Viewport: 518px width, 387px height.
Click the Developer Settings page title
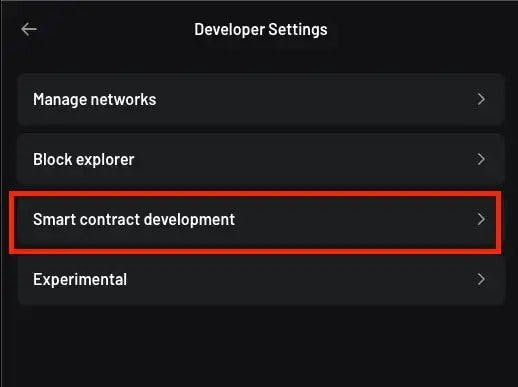click(x=261, y=30)
